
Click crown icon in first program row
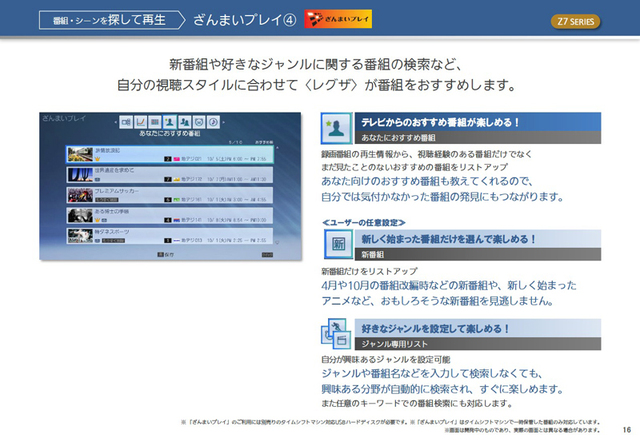click(x=98, y=159)
